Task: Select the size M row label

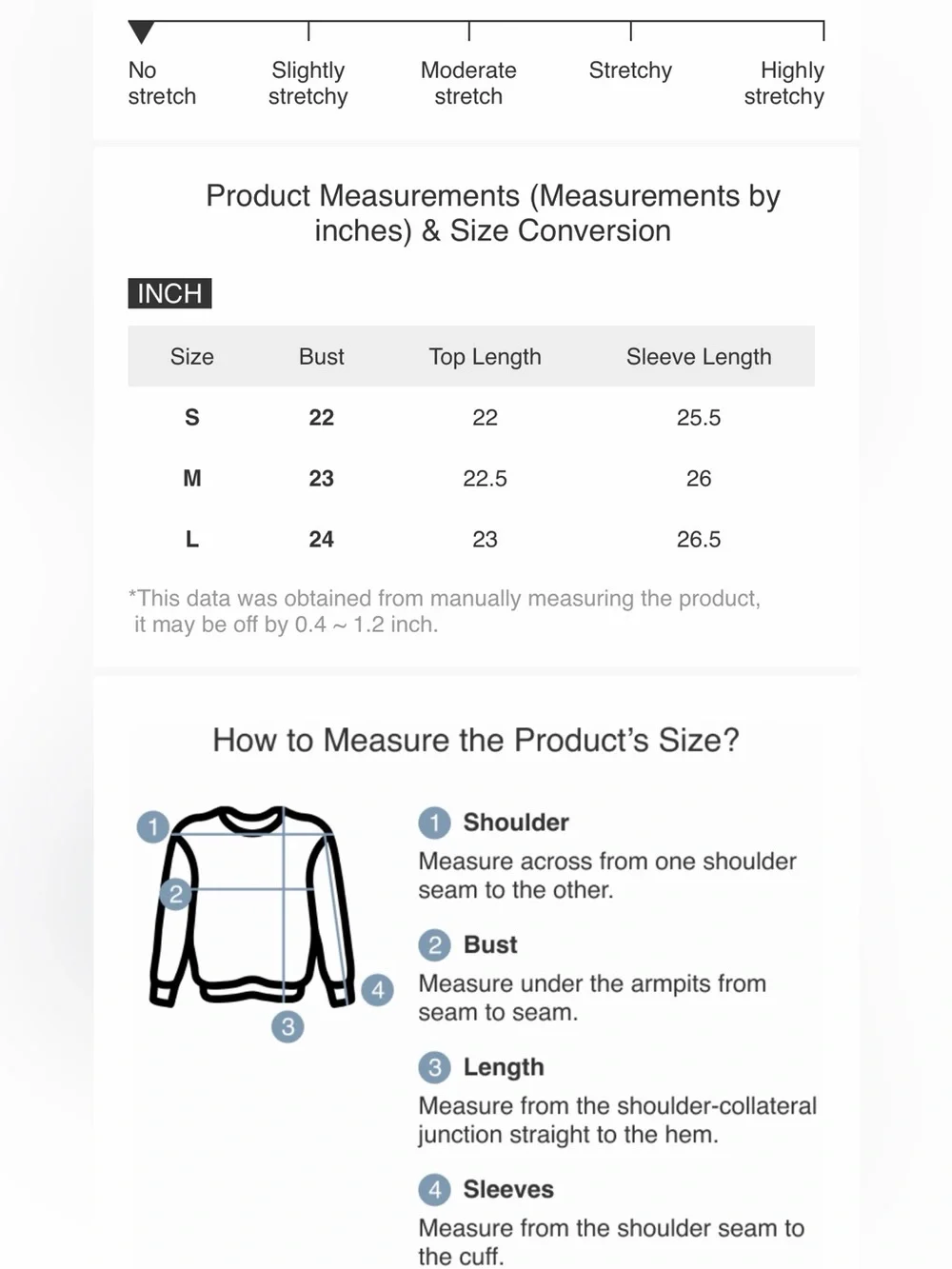Action: (192, 478)
